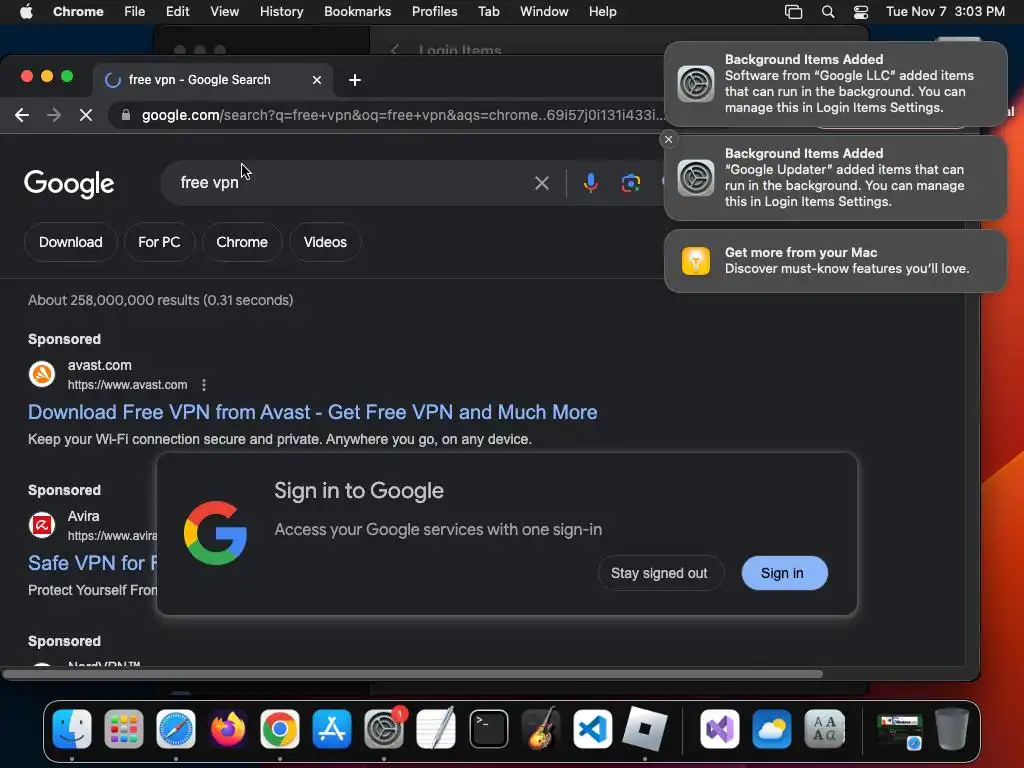Open the History menu
The width and height of the screenshot is (1024, 768).
click(x=281, y=12)
